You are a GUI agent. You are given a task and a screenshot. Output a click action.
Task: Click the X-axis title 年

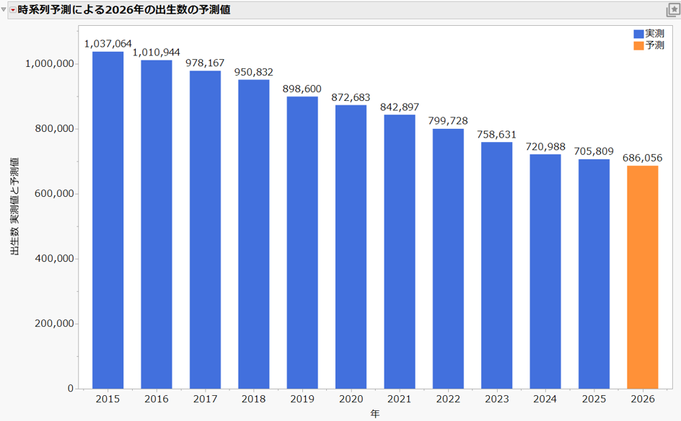click(x=375, y=414)
